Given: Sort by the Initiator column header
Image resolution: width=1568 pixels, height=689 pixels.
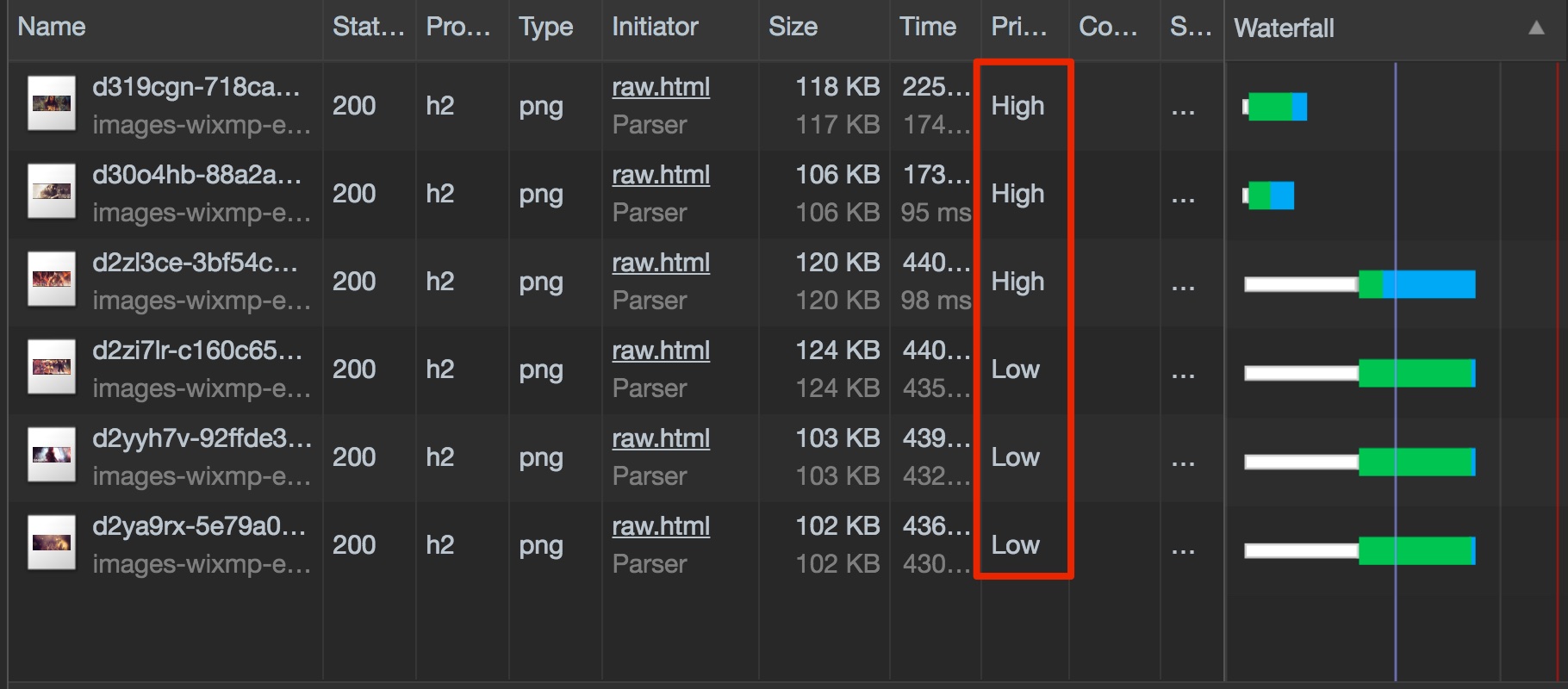Looking at the screenshot, I should click(x=655, y=27).
